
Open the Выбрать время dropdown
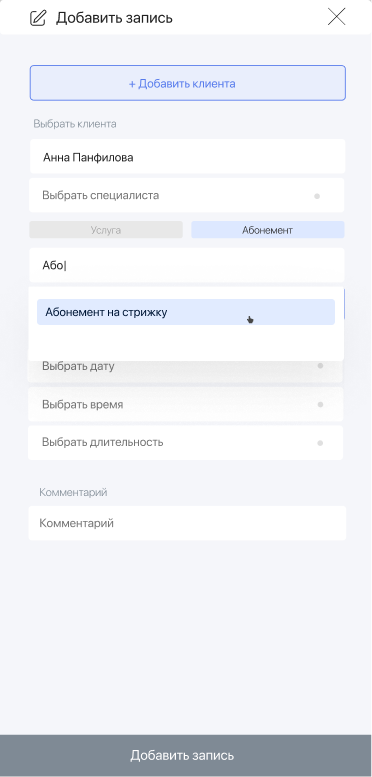pyautogui.click(x=185, y=404)
